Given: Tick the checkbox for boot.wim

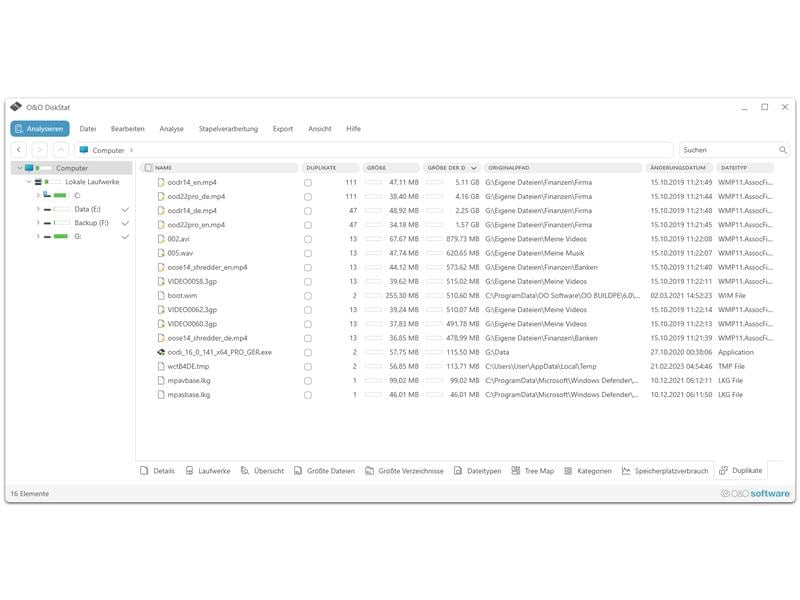Looking at the screenshot, I should tap(308, 296).
